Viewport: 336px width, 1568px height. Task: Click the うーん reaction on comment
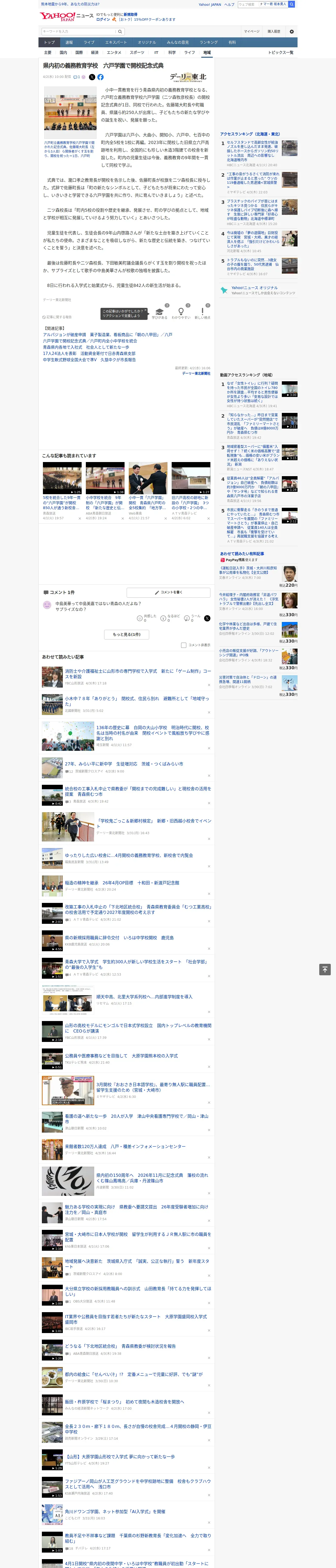tap(187, 618)
